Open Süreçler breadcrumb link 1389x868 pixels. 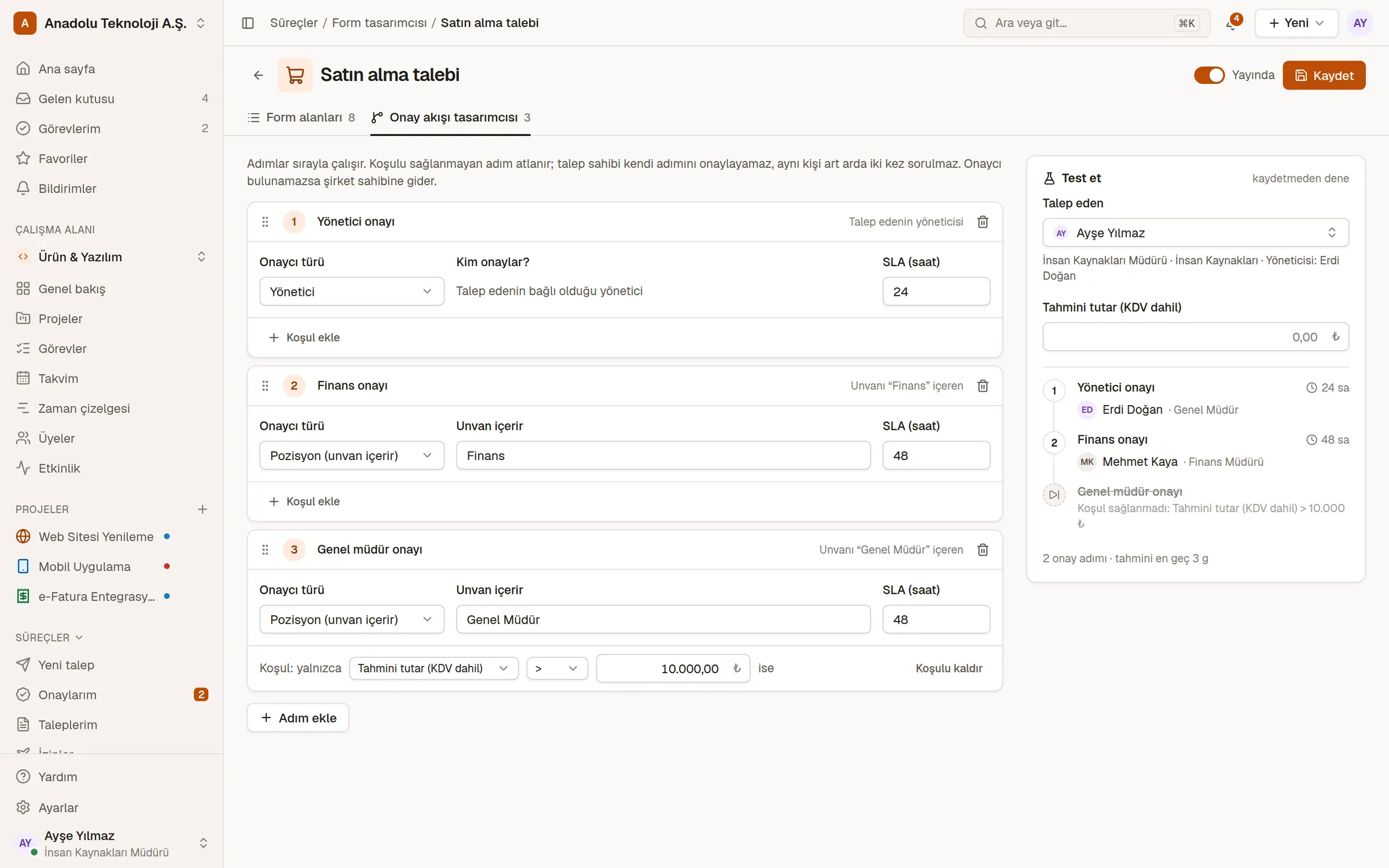point(293,23)
